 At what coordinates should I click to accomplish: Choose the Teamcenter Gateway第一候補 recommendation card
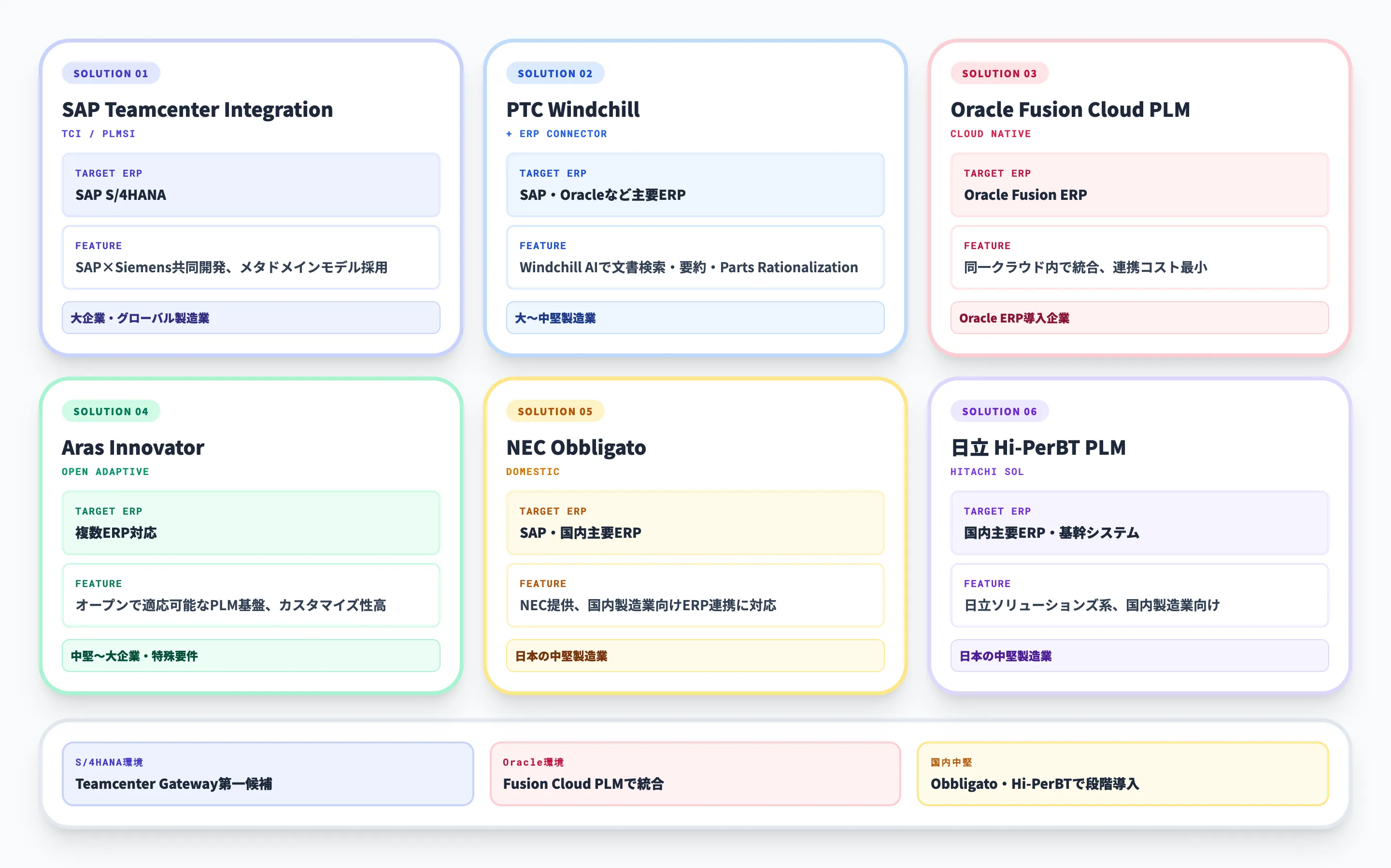coord(268,773)
